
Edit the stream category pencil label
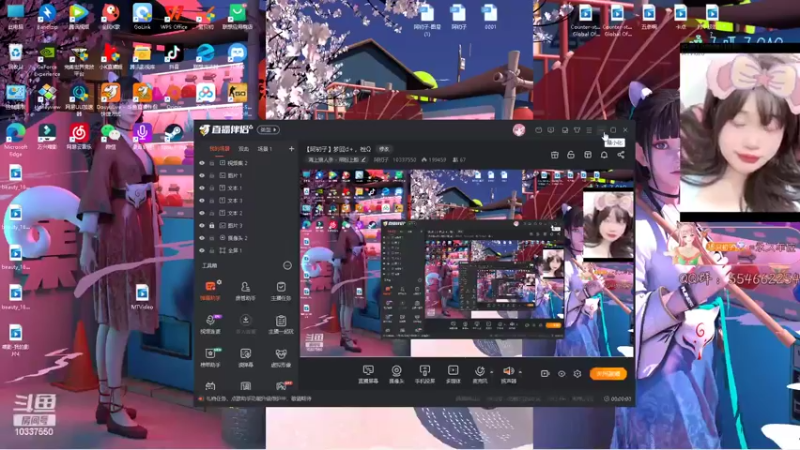click(337, 160)
